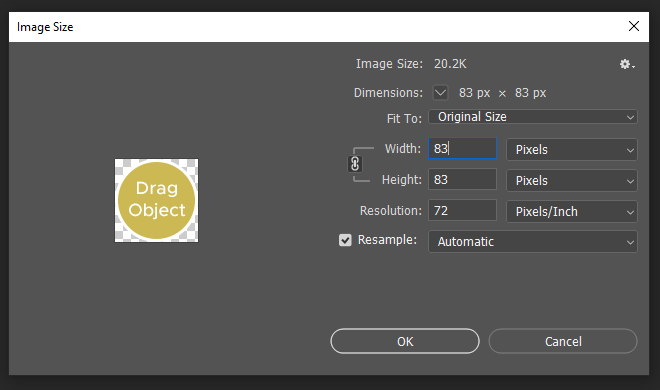Expand the Resample method dropdown
The width and height of the screenshot is (660, 390).
533,241
